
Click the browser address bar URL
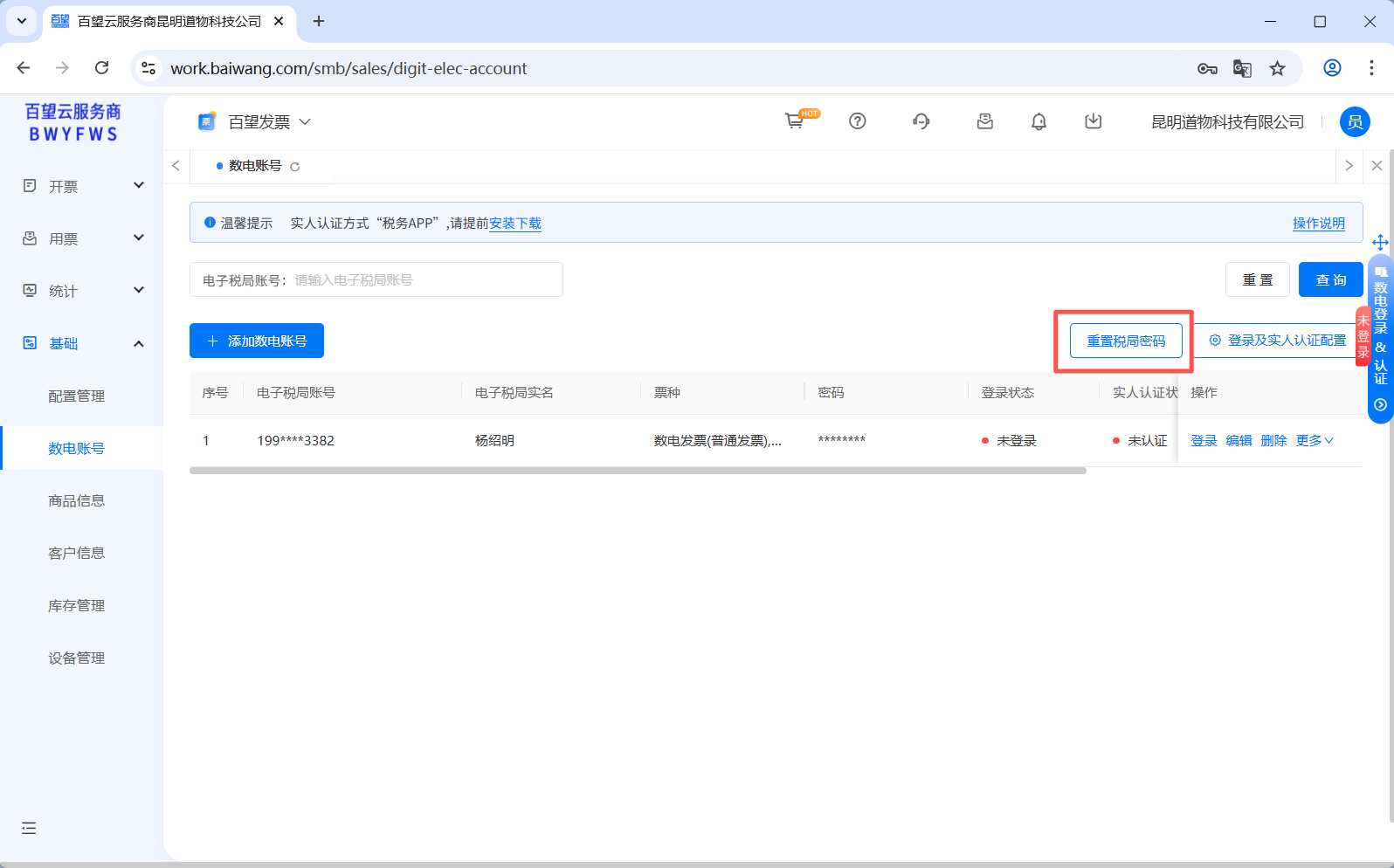coord(348,68)
